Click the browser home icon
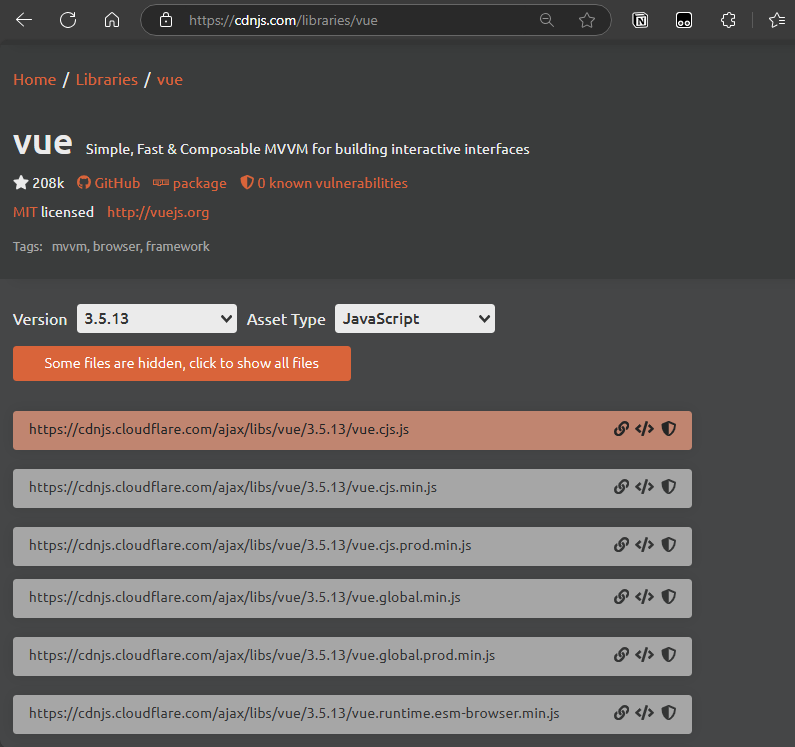Image resolution: width=795 pixels, height=747 pixels. (x=112, y=20)
